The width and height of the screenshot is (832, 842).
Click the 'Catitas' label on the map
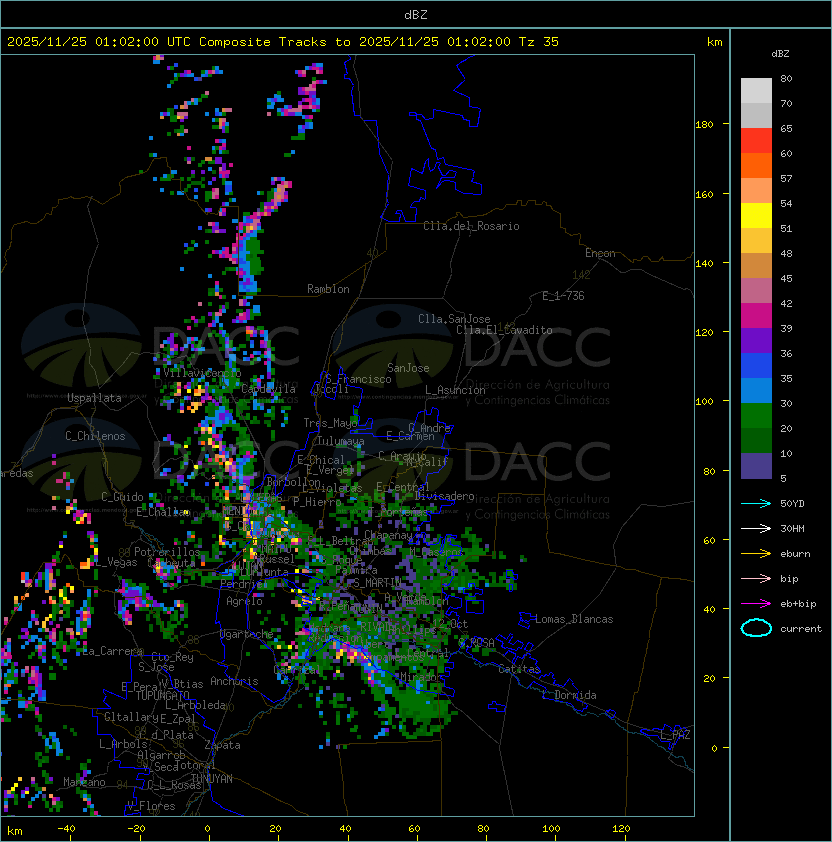click(519, 669)
